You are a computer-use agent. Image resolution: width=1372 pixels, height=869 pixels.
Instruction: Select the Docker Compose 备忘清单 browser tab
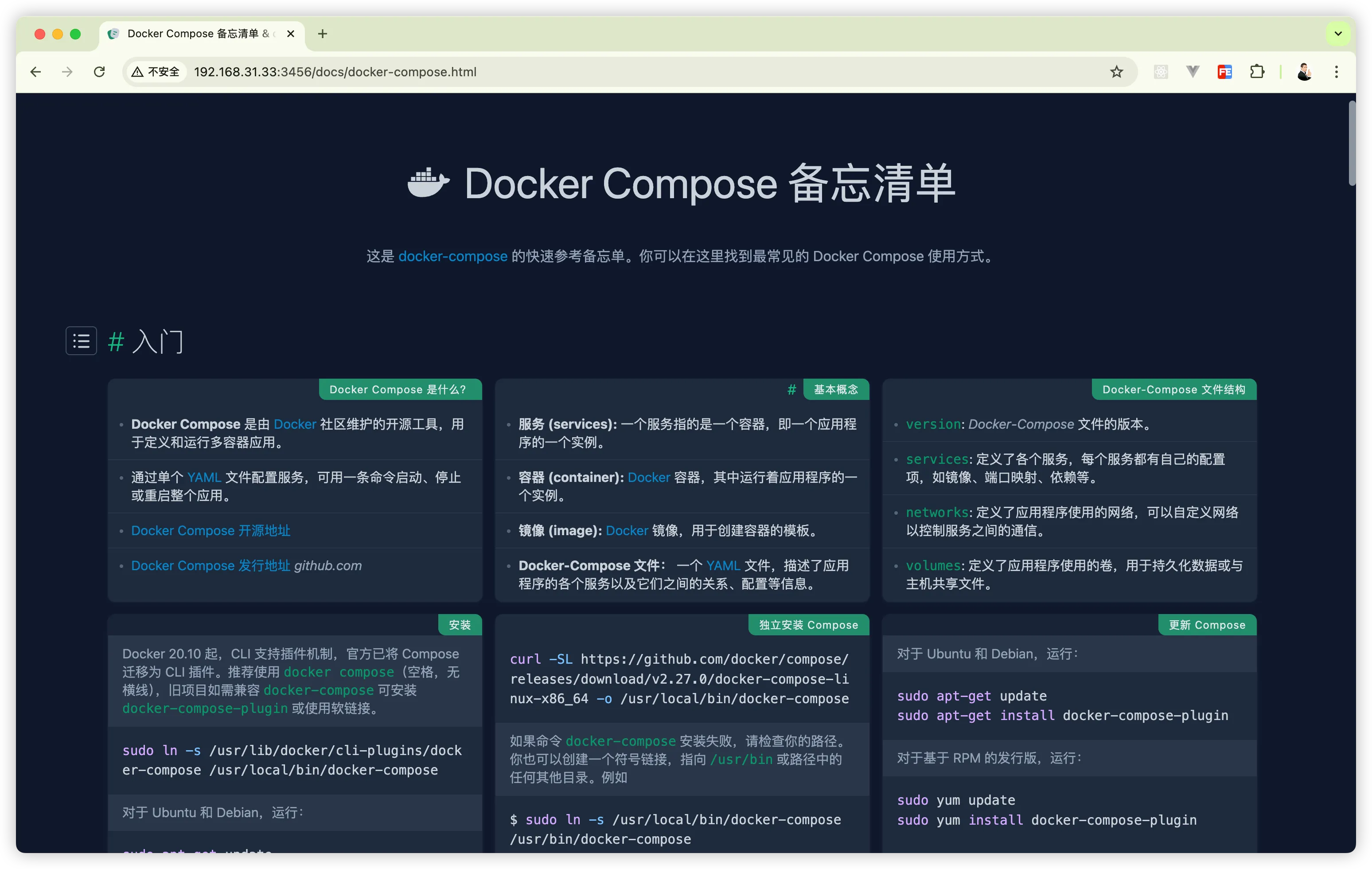point(202,34)
